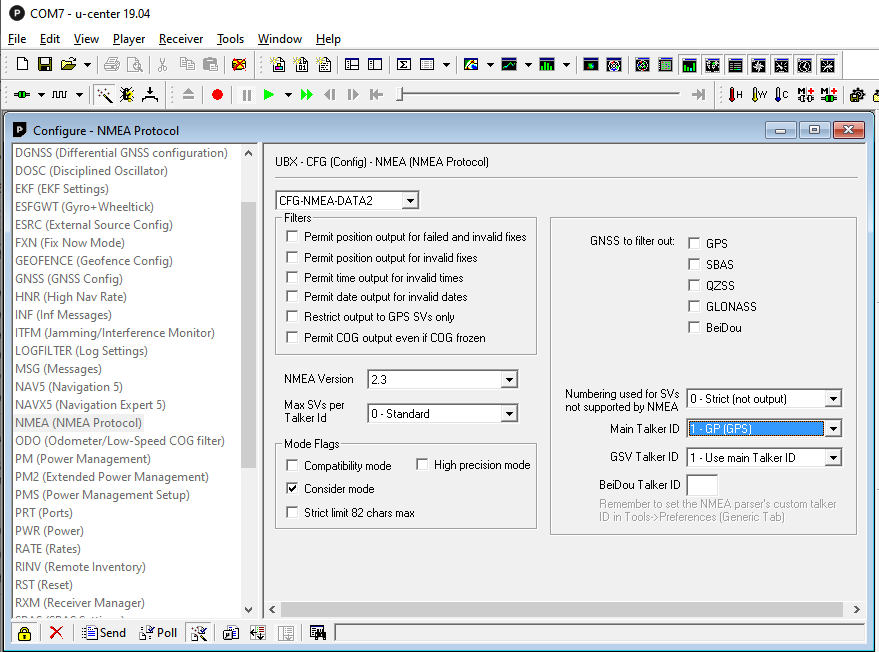The height and width of the screenshot is (652, 879).
Task: Expand the Main Talker ID dropdown
Action: coord(833,429)
